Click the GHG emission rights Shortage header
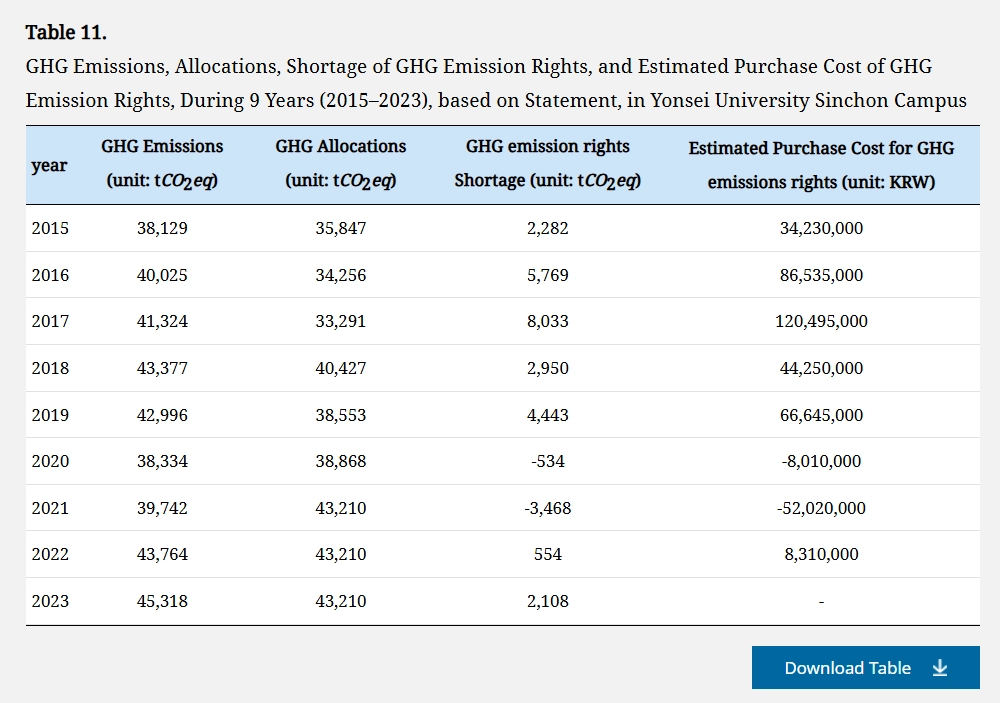 [x=547, y=164]
